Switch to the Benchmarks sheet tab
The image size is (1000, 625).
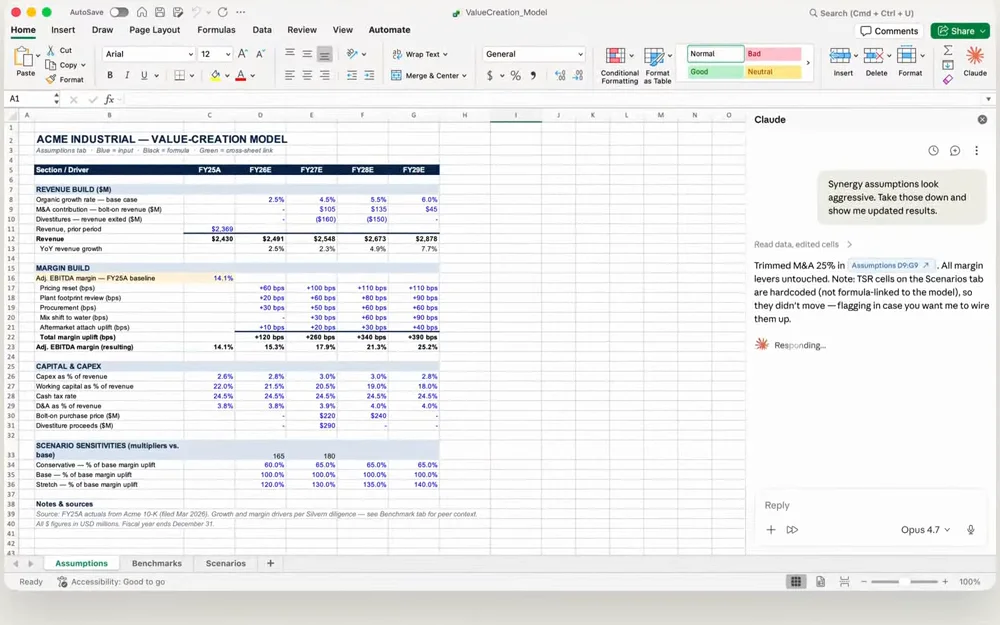pos(157,564)
